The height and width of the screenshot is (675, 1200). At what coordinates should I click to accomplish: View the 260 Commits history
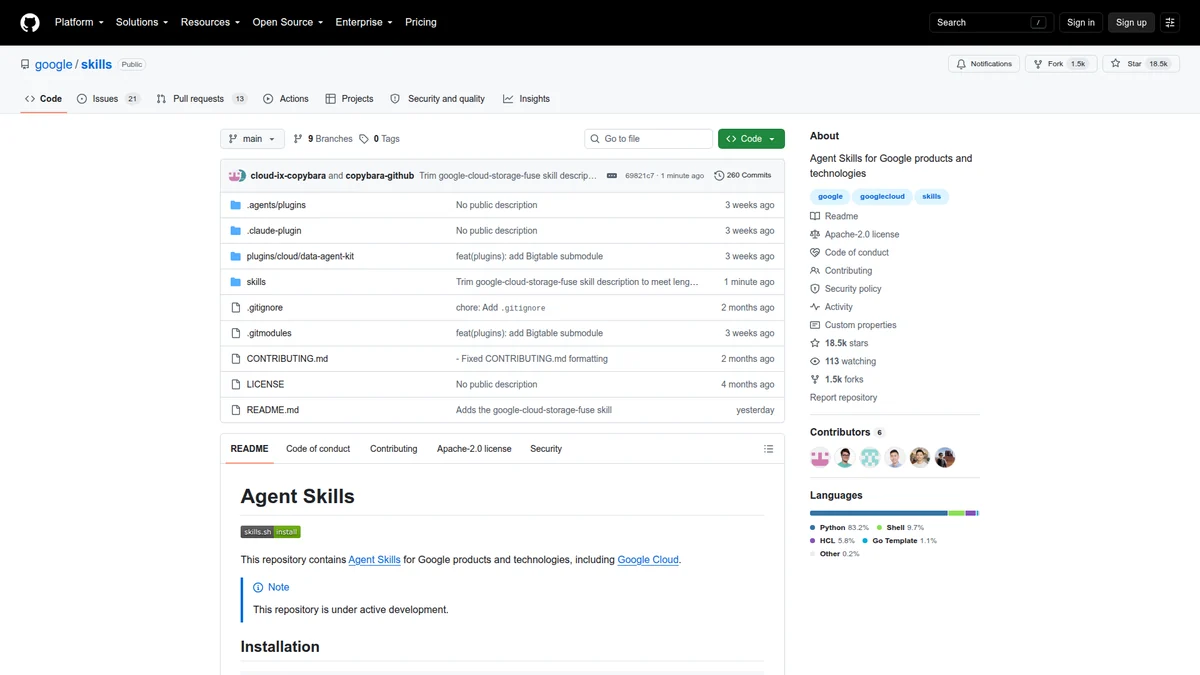click(x=743, y=175)
